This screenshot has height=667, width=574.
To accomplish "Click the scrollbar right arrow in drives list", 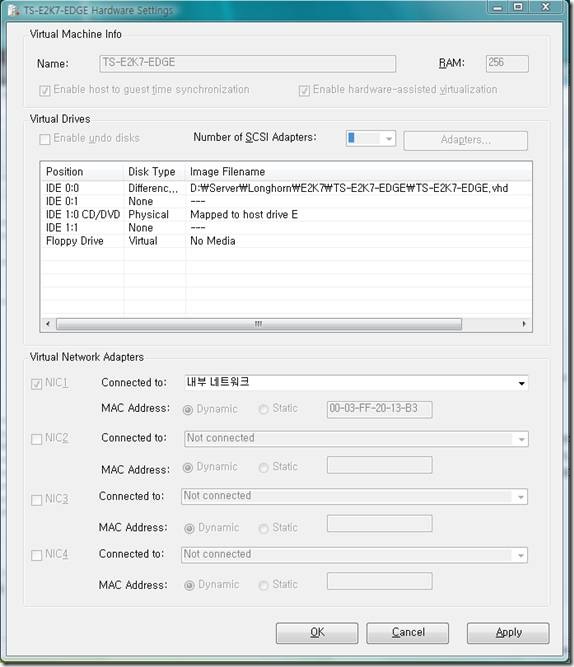I will tap(524, 324).
